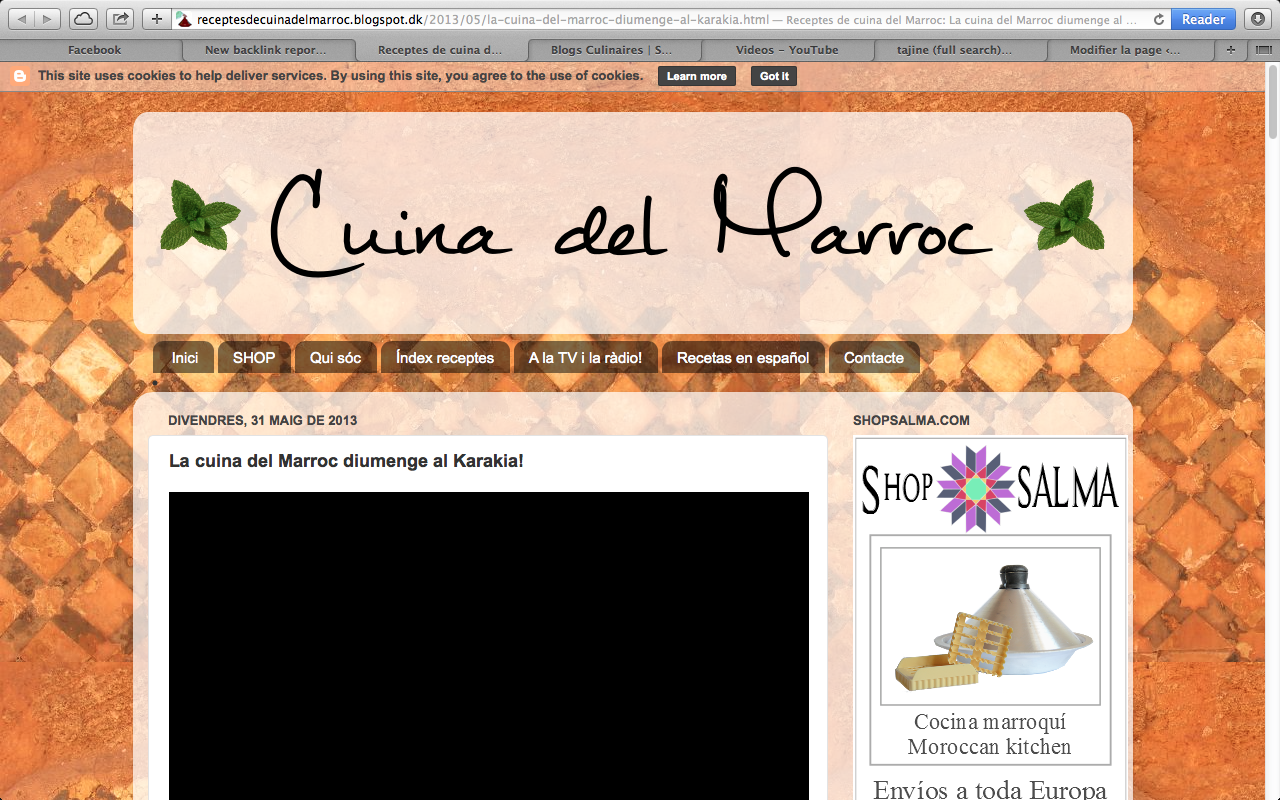Open Recetas en español page
This screenshot has width=1280, height=800.
tap(743, 357)
